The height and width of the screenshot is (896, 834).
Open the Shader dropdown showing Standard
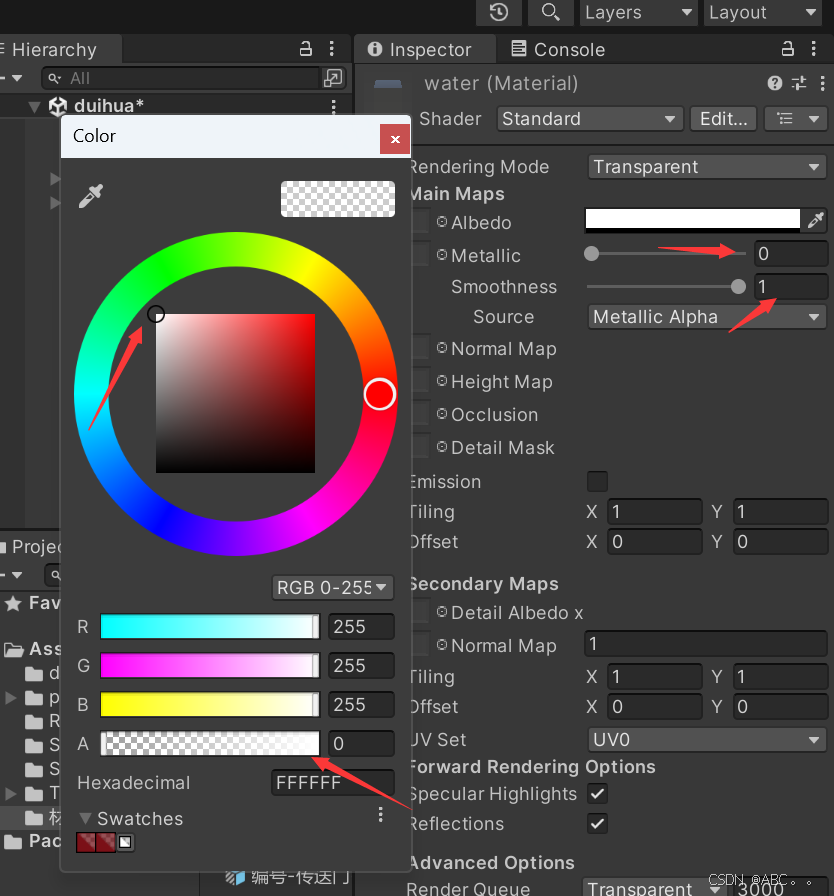pos(589,118)
